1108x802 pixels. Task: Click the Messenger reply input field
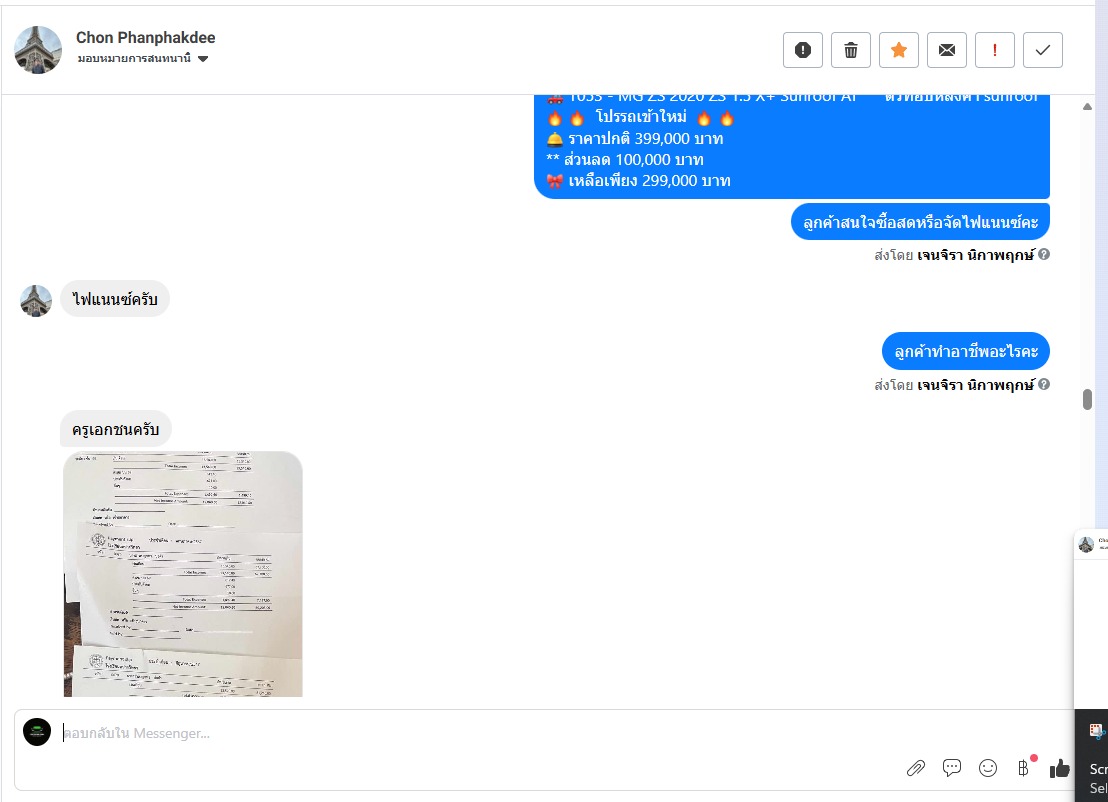click(x=481, y=733)
